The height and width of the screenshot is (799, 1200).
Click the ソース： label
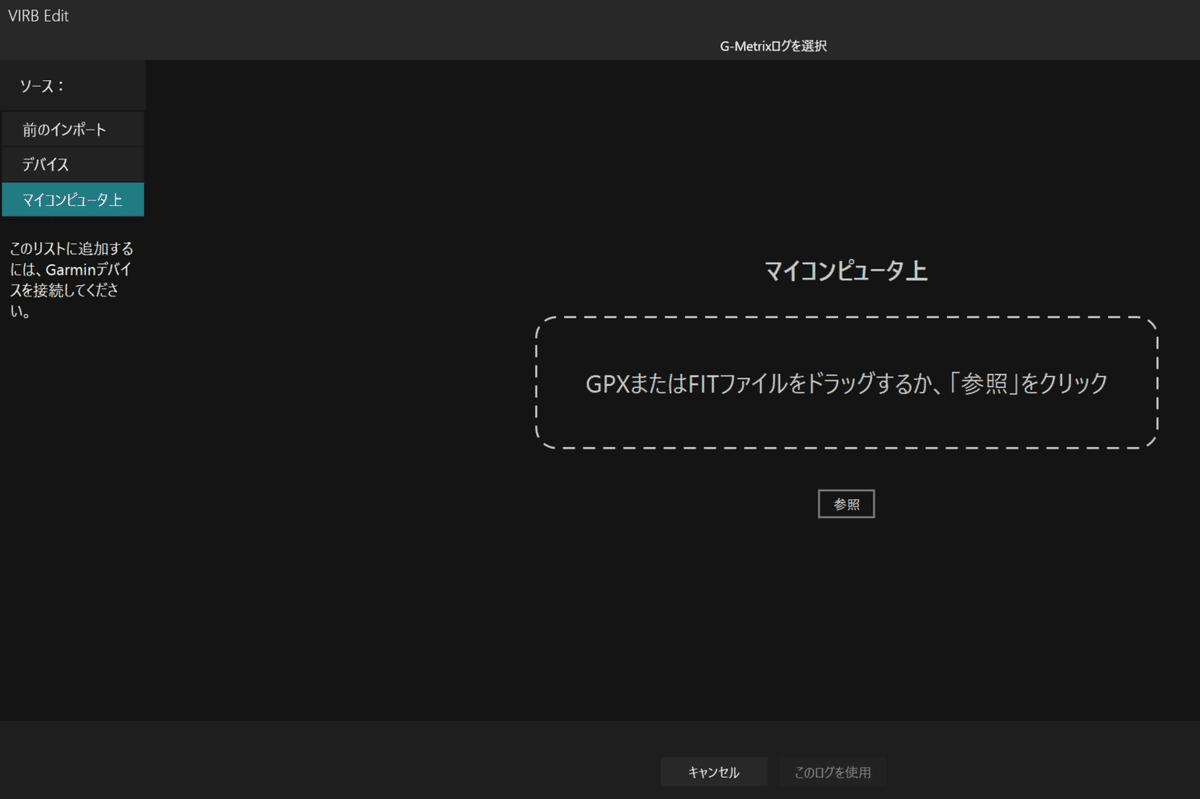[x=43, y=86]
